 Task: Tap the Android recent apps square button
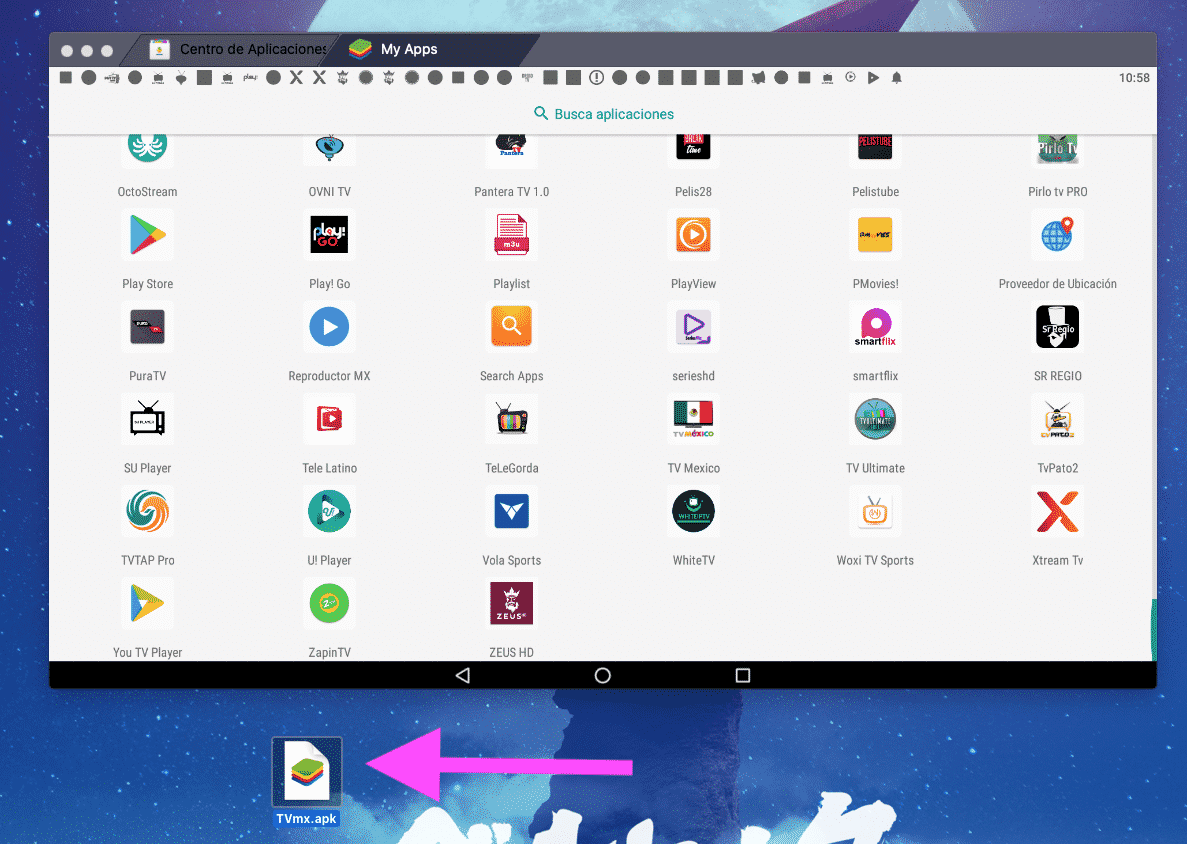(742, 676)
